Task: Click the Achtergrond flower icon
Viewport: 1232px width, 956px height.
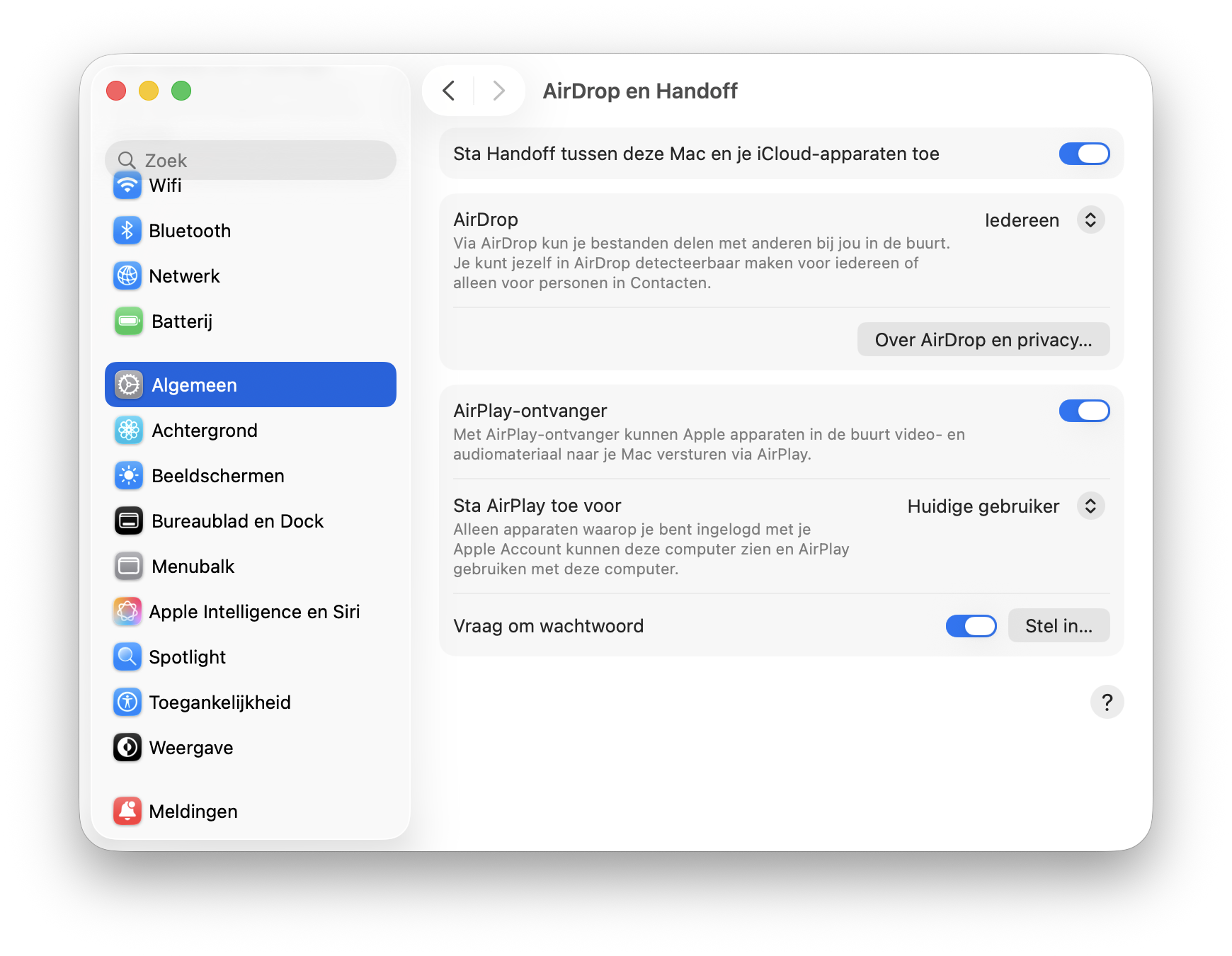Action: 129,431
